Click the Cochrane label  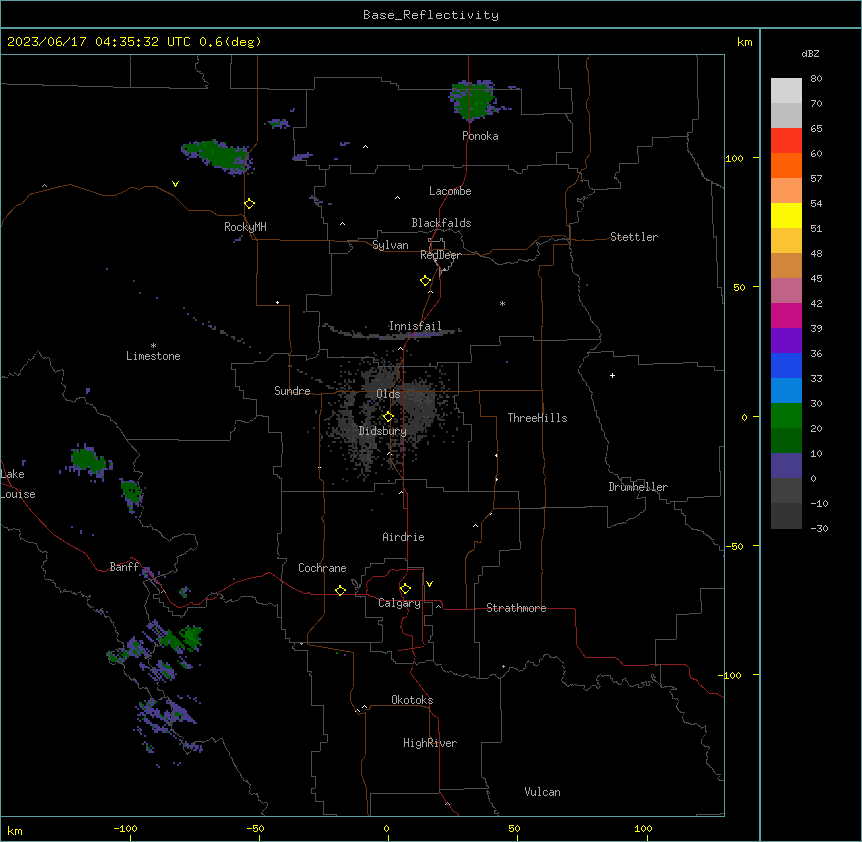tap(322, 568)
